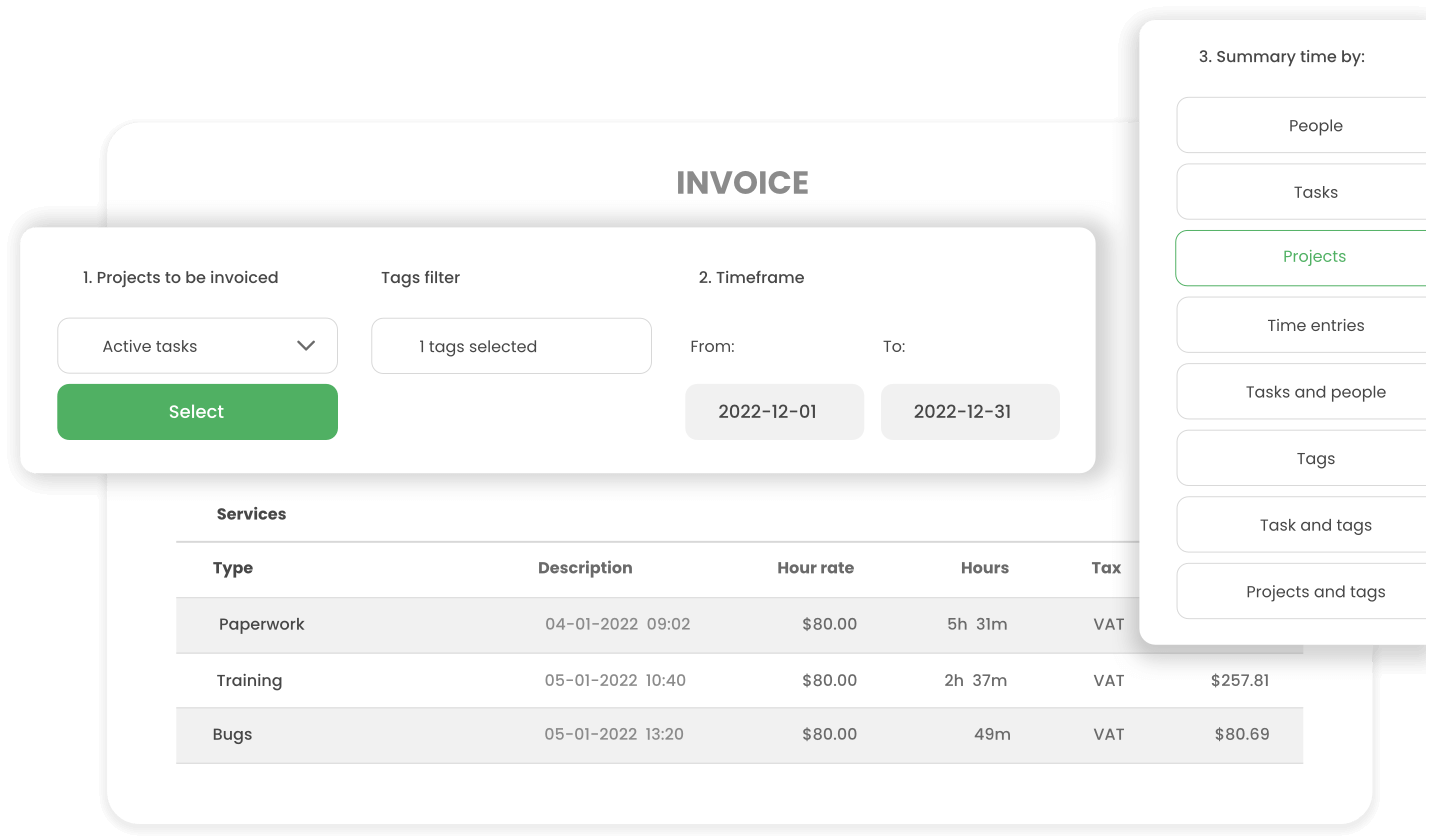Click the 2. Timeframe label
Viewport: 1456px width, 840px height.
coord(751,278)
